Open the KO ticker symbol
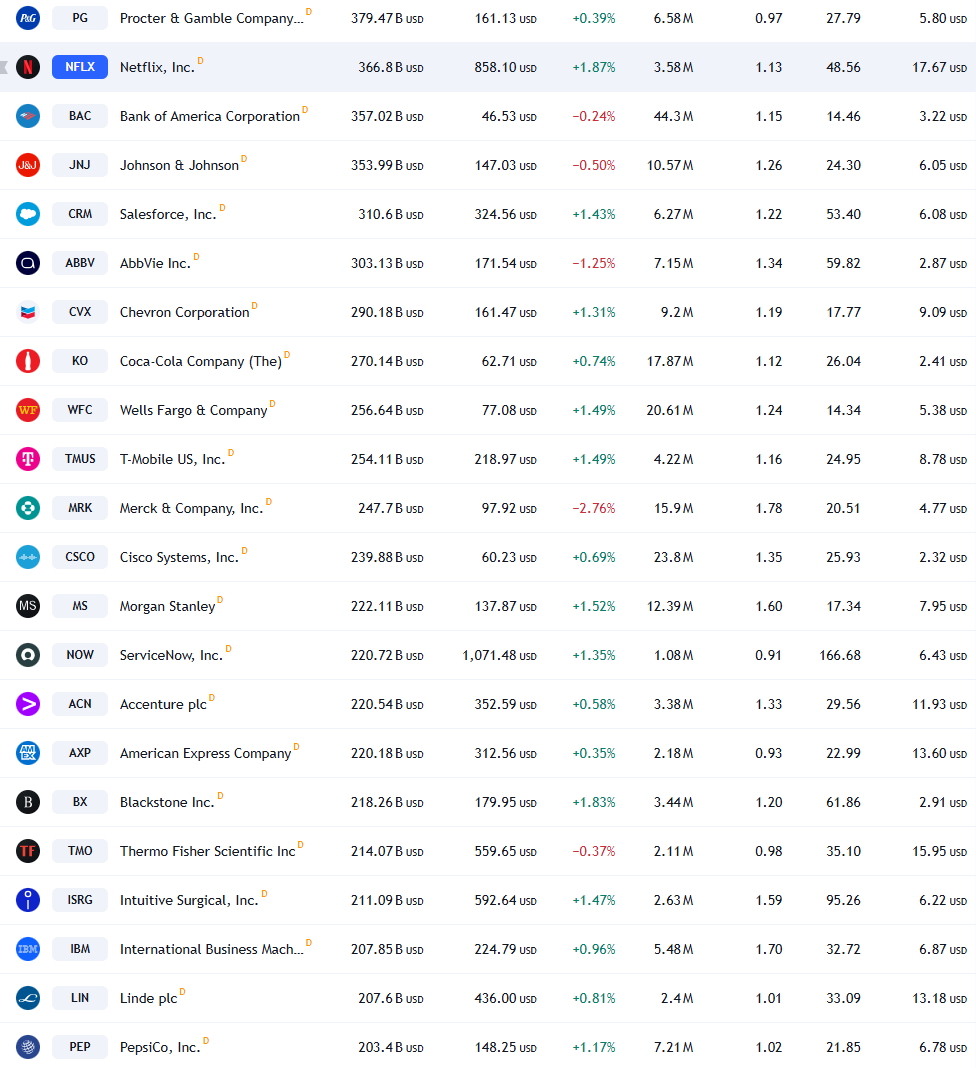 coord(80,361)
